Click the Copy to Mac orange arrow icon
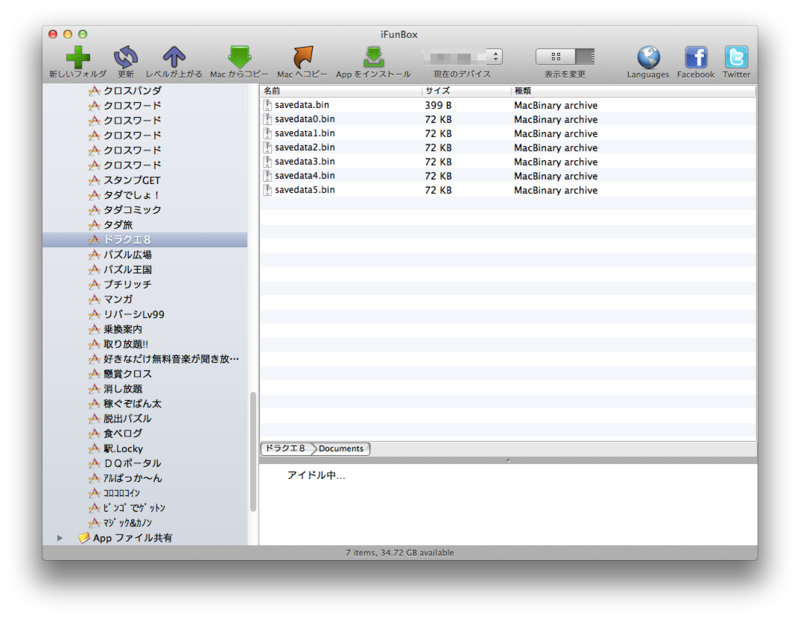The image size is (800, 619). click(x=303, y=57)
